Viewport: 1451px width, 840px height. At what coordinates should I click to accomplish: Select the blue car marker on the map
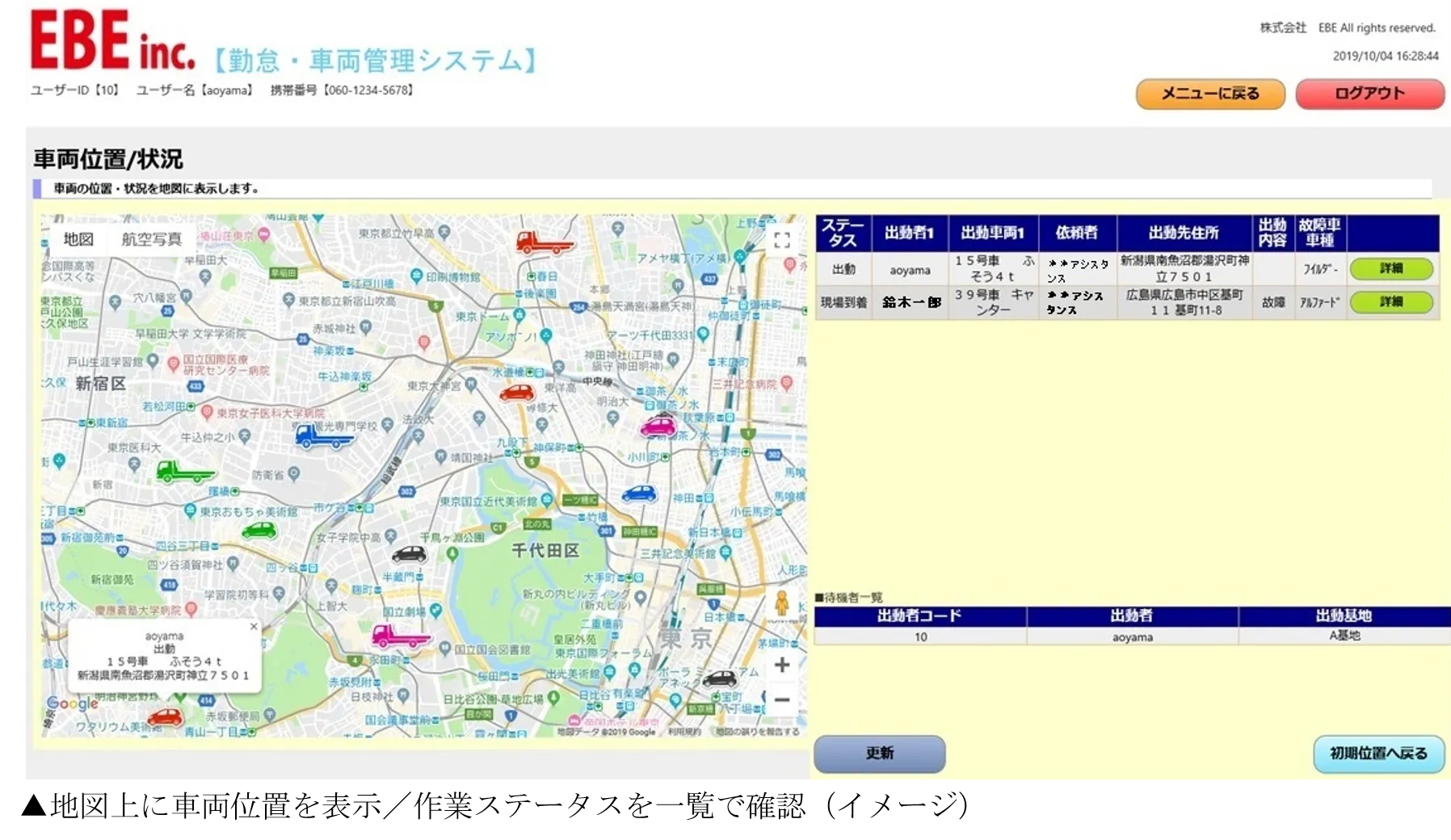point(639,494)
